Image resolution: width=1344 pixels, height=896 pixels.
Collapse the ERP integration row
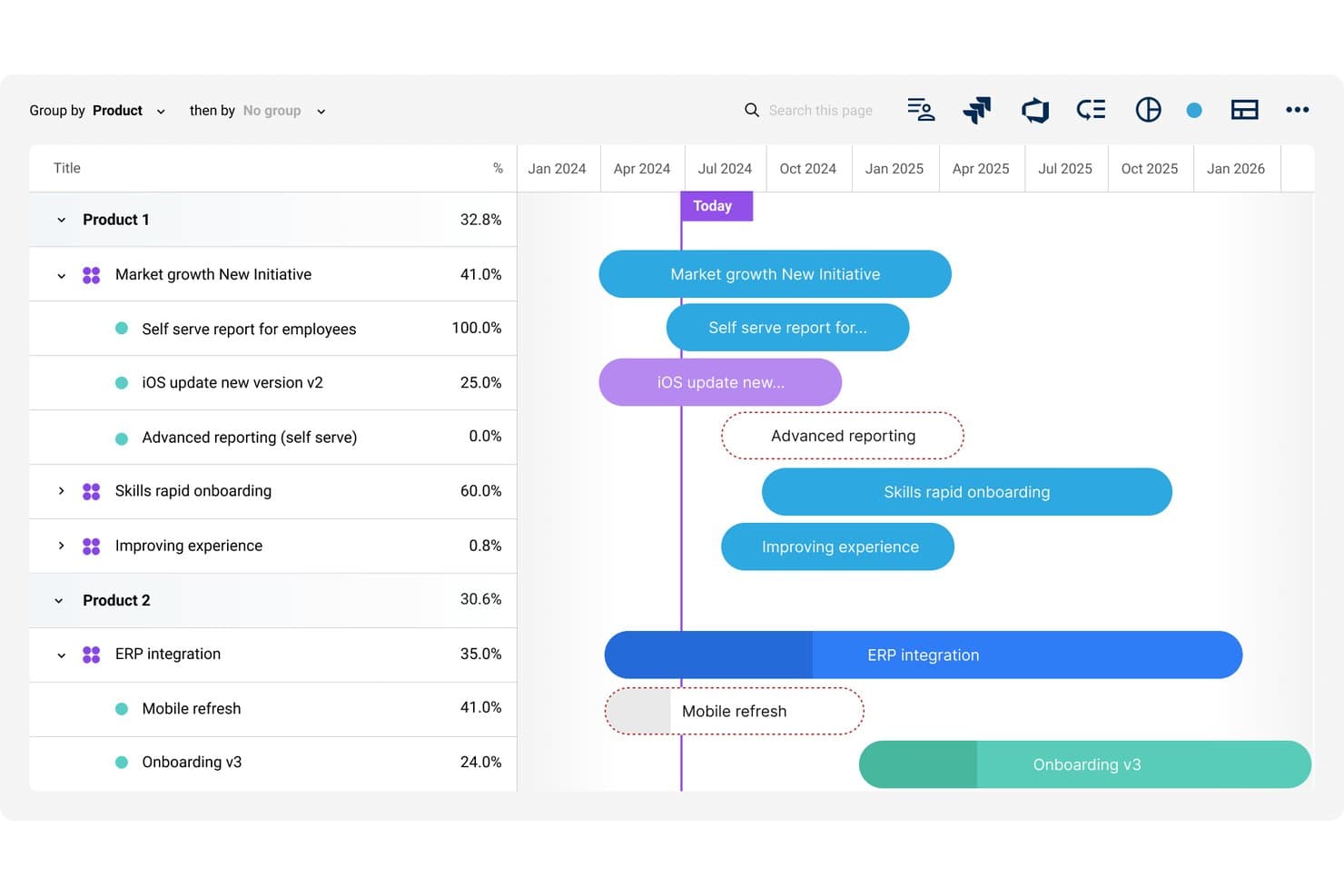tap(61, 655)
